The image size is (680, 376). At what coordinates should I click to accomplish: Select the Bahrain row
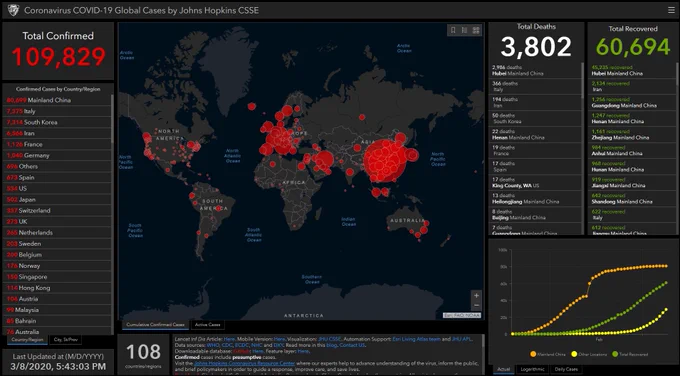click(x=57, y=321)
